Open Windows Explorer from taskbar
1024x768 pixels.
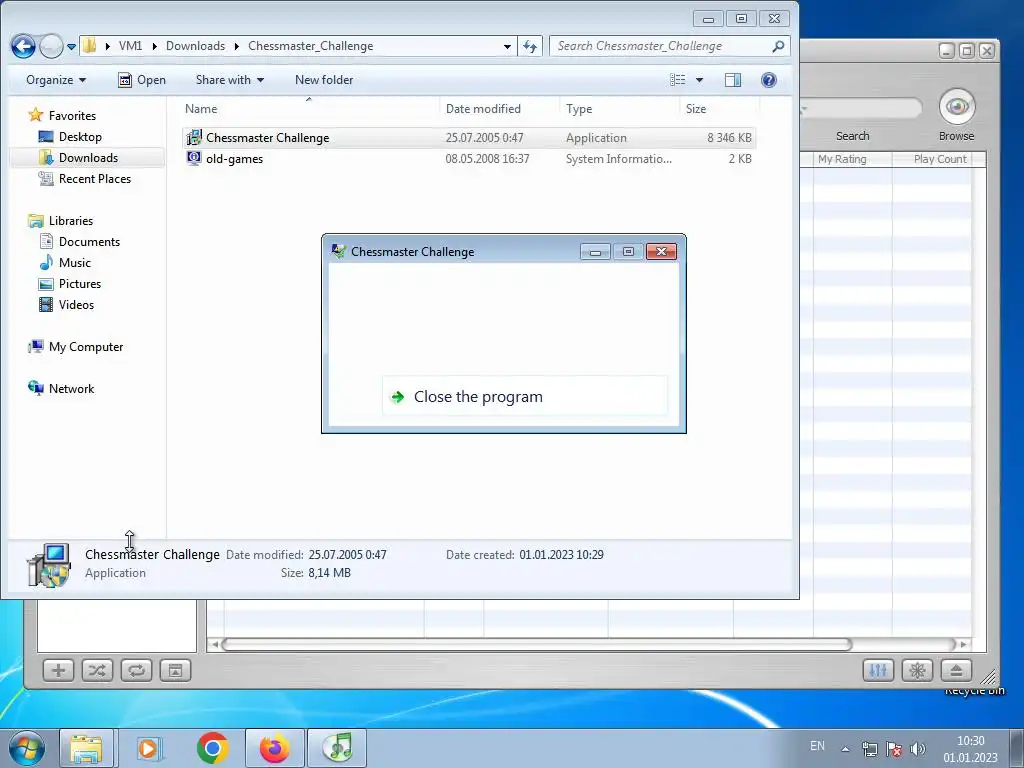click(86, 748)
